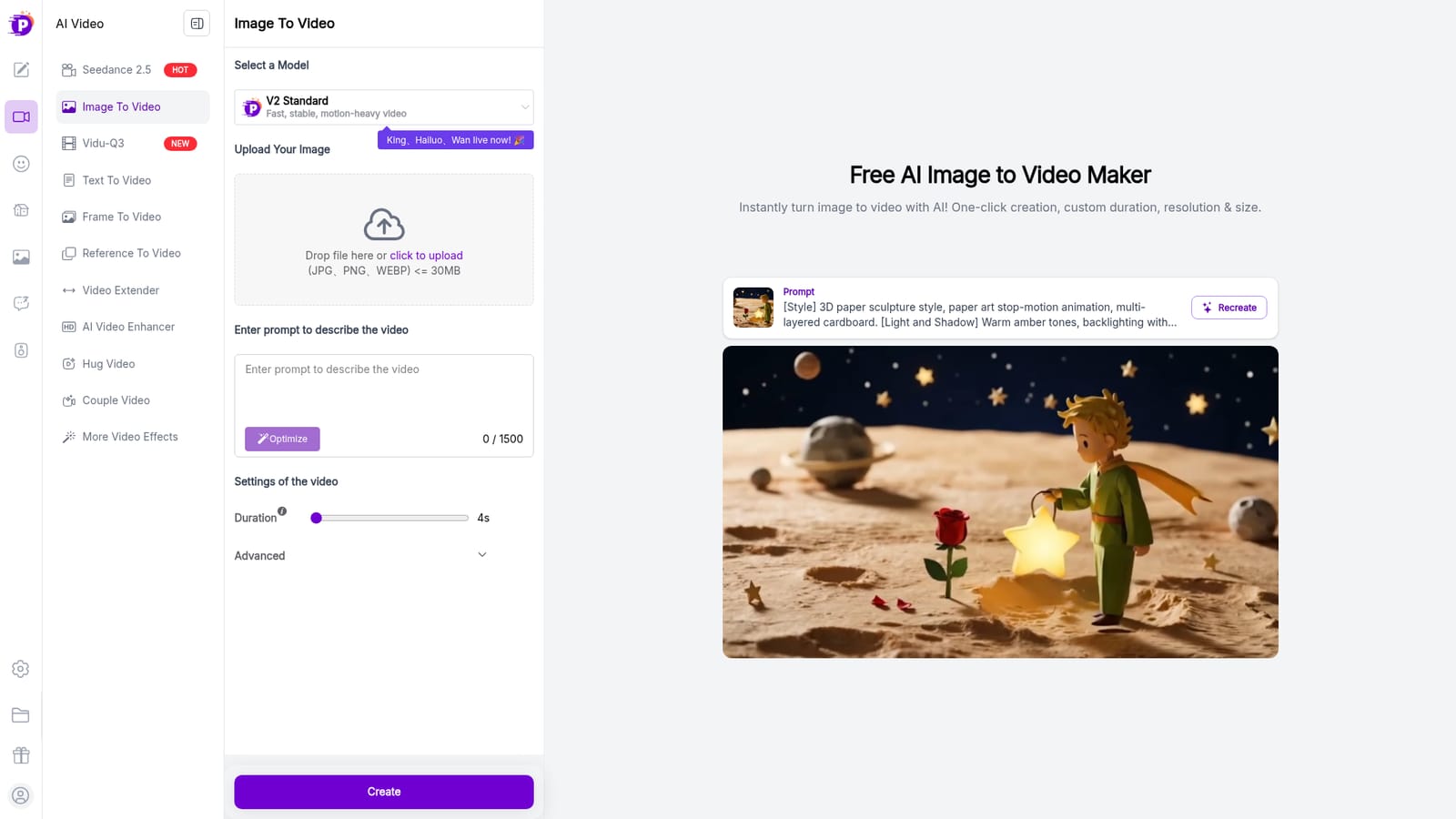Open the edit/compose icon in left rail
1456x819 pixels.
point(21,70)
